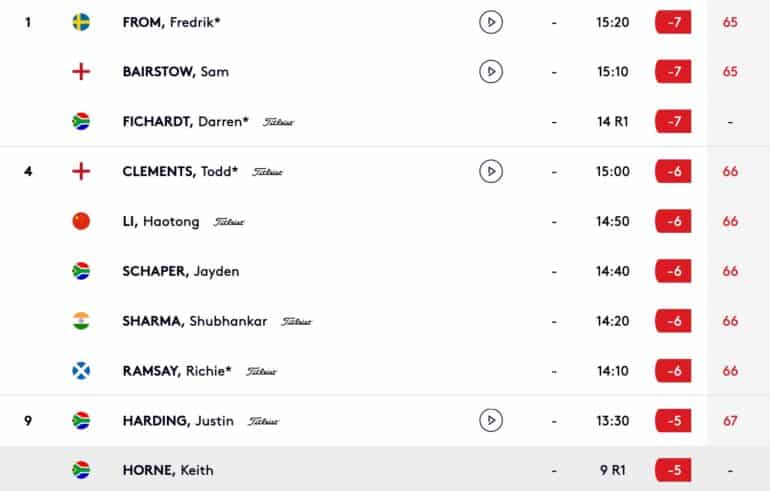Click Titleist logo next to Li Haotong
The image size is (770, 491).
click(229, 222)
